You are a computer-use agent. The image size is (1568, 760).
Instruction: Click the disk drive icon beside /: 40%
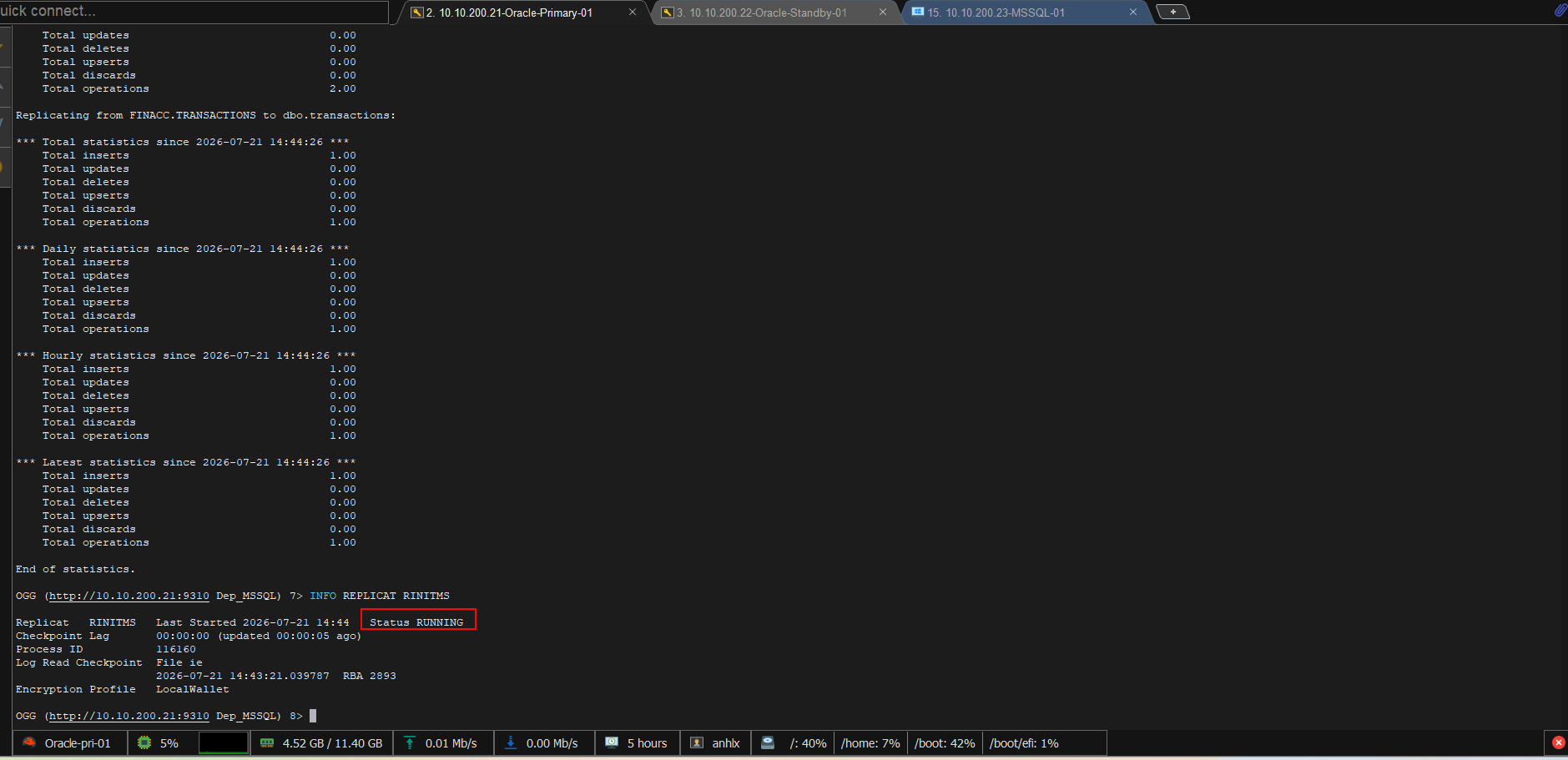pyautogui.click(x=768, y=742)
